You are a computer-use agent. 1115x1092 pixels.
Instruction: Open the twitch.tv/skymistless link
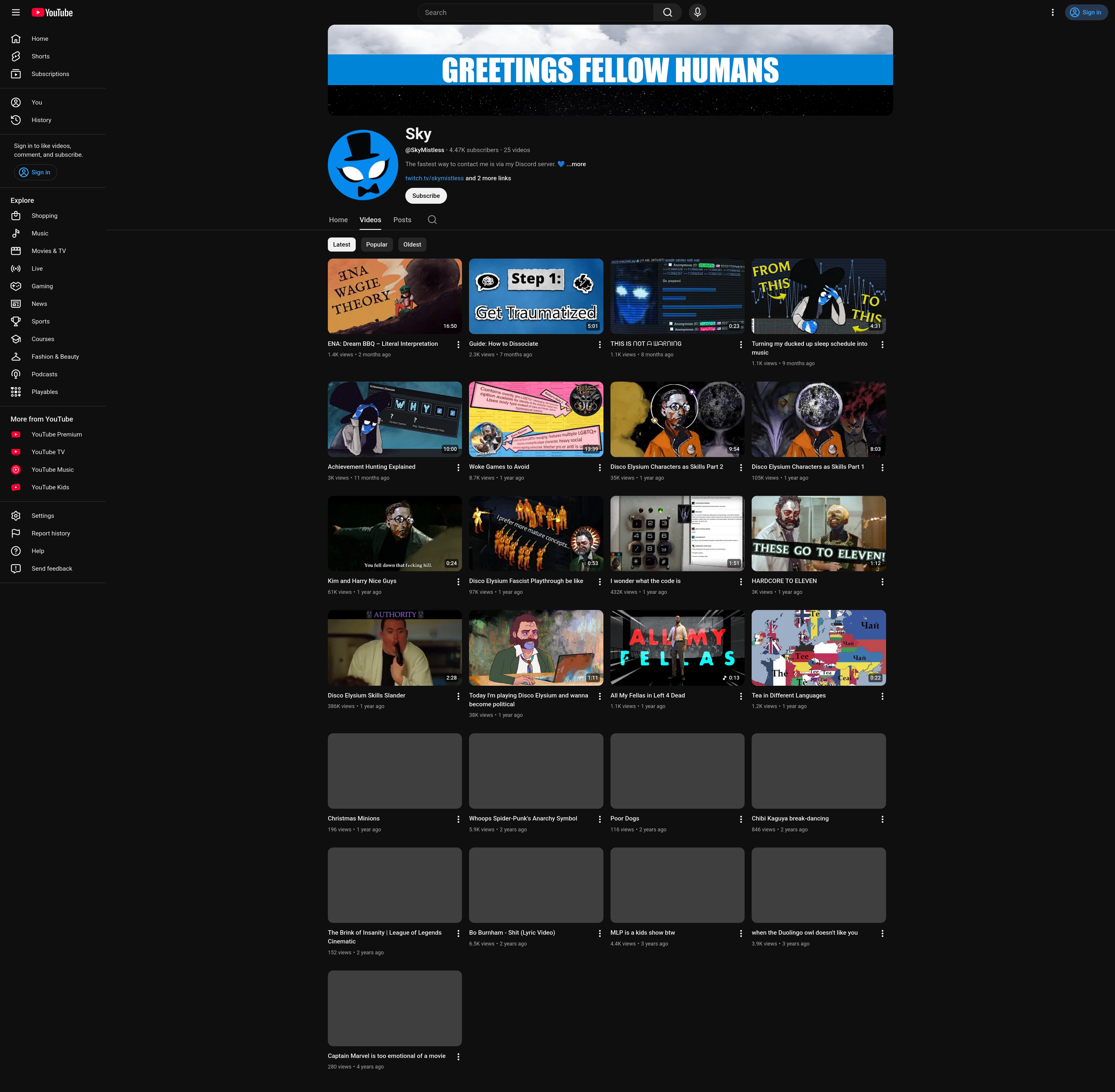click(434, 178)
